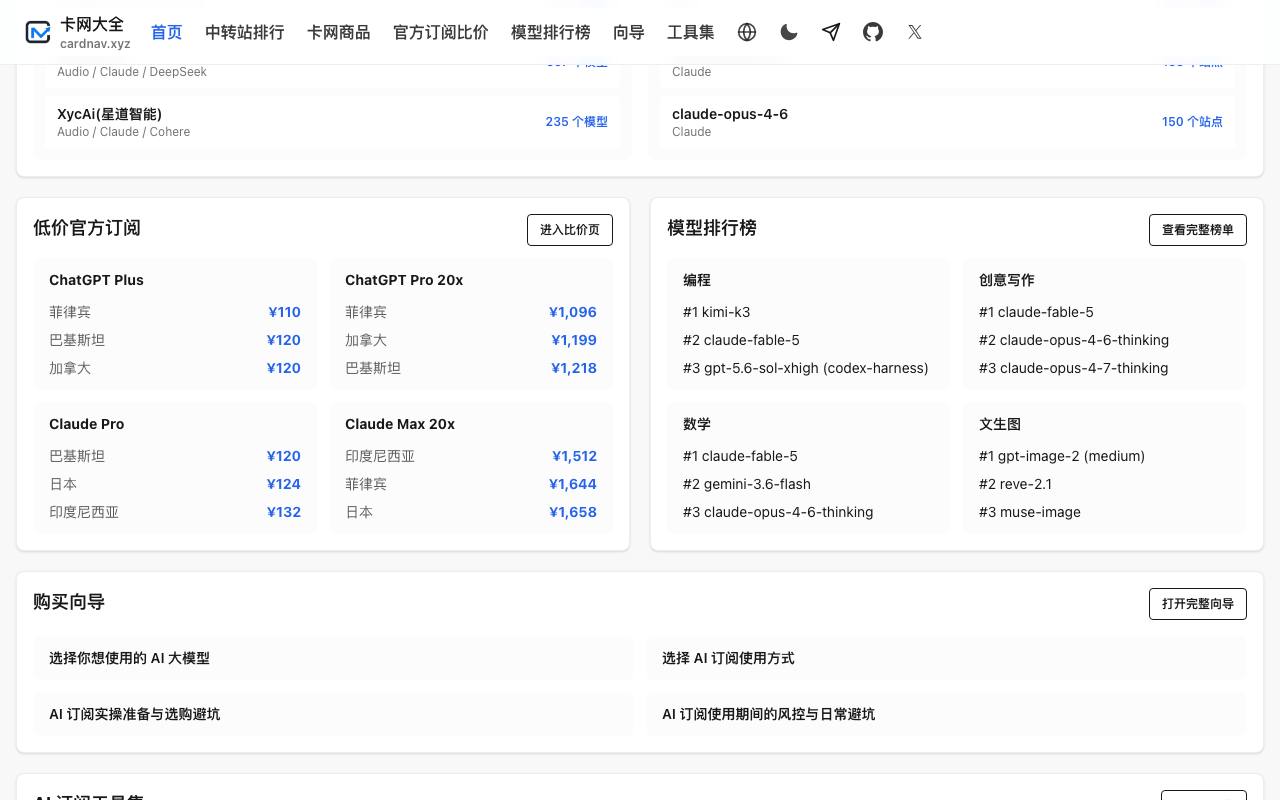
Task: Select 卡网商品 in the navigation bar
Action: [339, 32]
